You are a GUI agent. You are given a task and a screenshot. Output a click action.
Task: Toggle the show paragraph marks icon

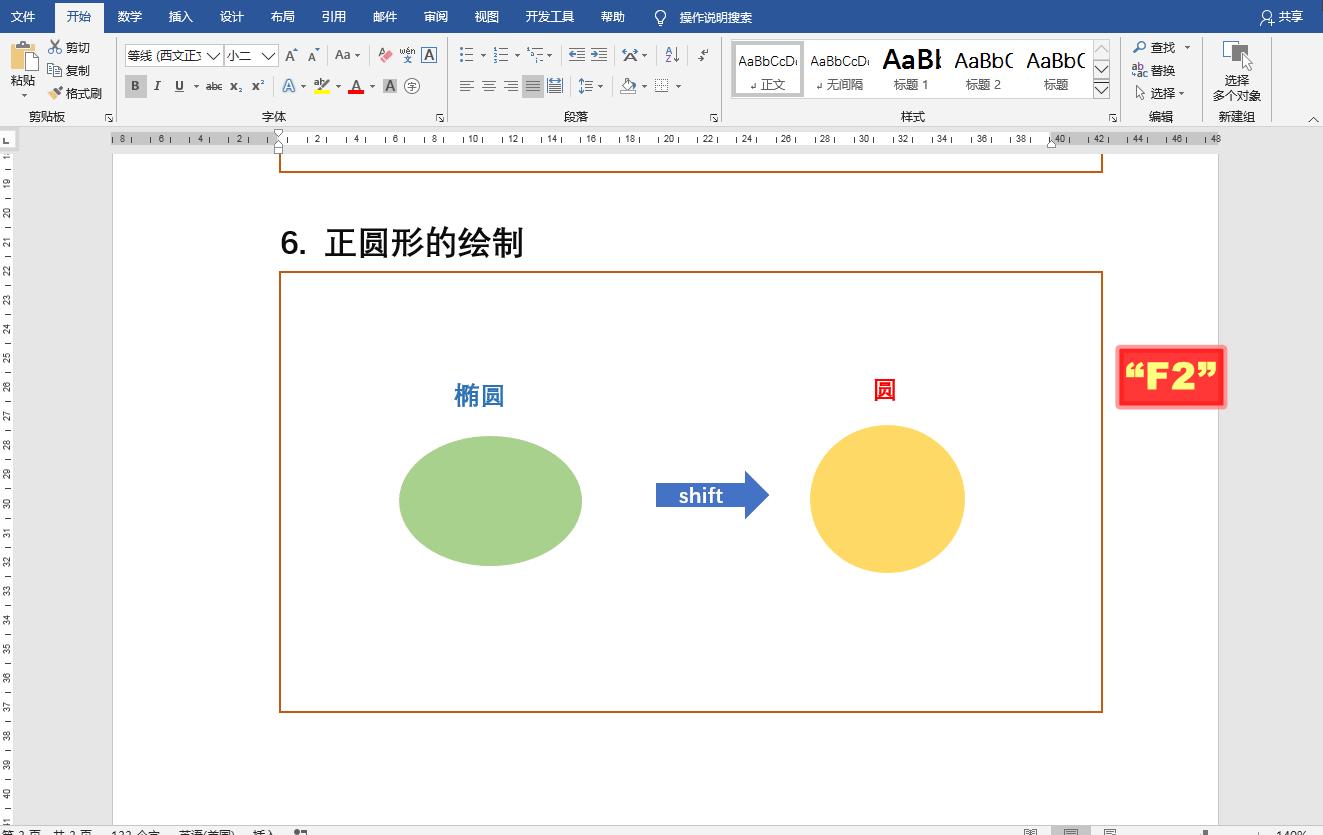(702, 55)
